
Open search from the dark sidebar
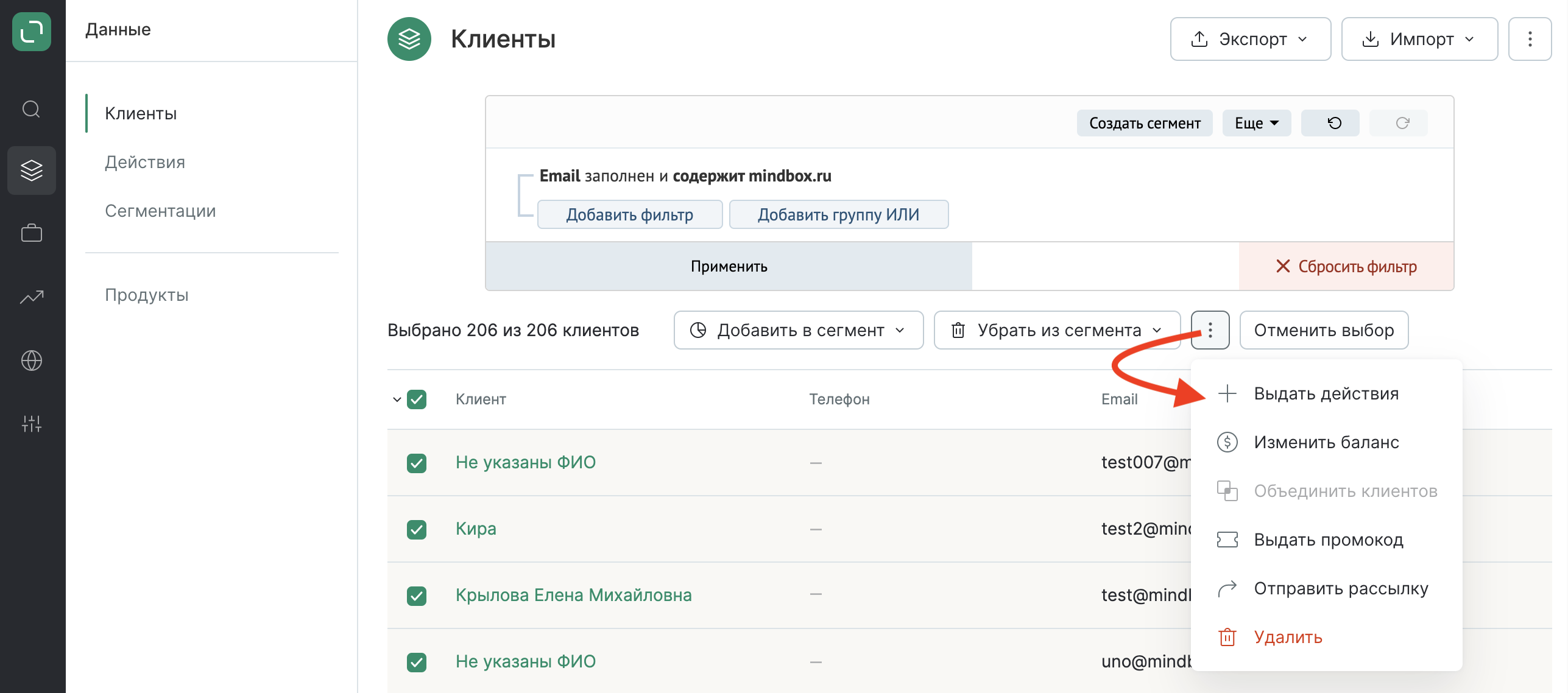click(32, 110)
